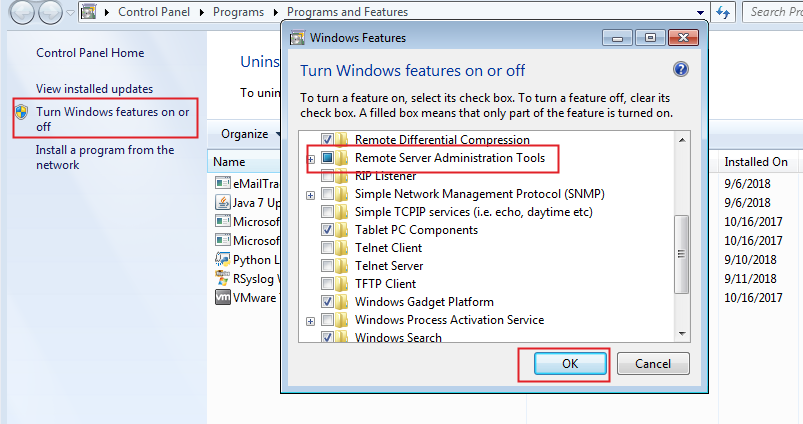803x424 pixels.
Task: Expand Remote Server Administration Tools tree
Action: coord(310,159)
